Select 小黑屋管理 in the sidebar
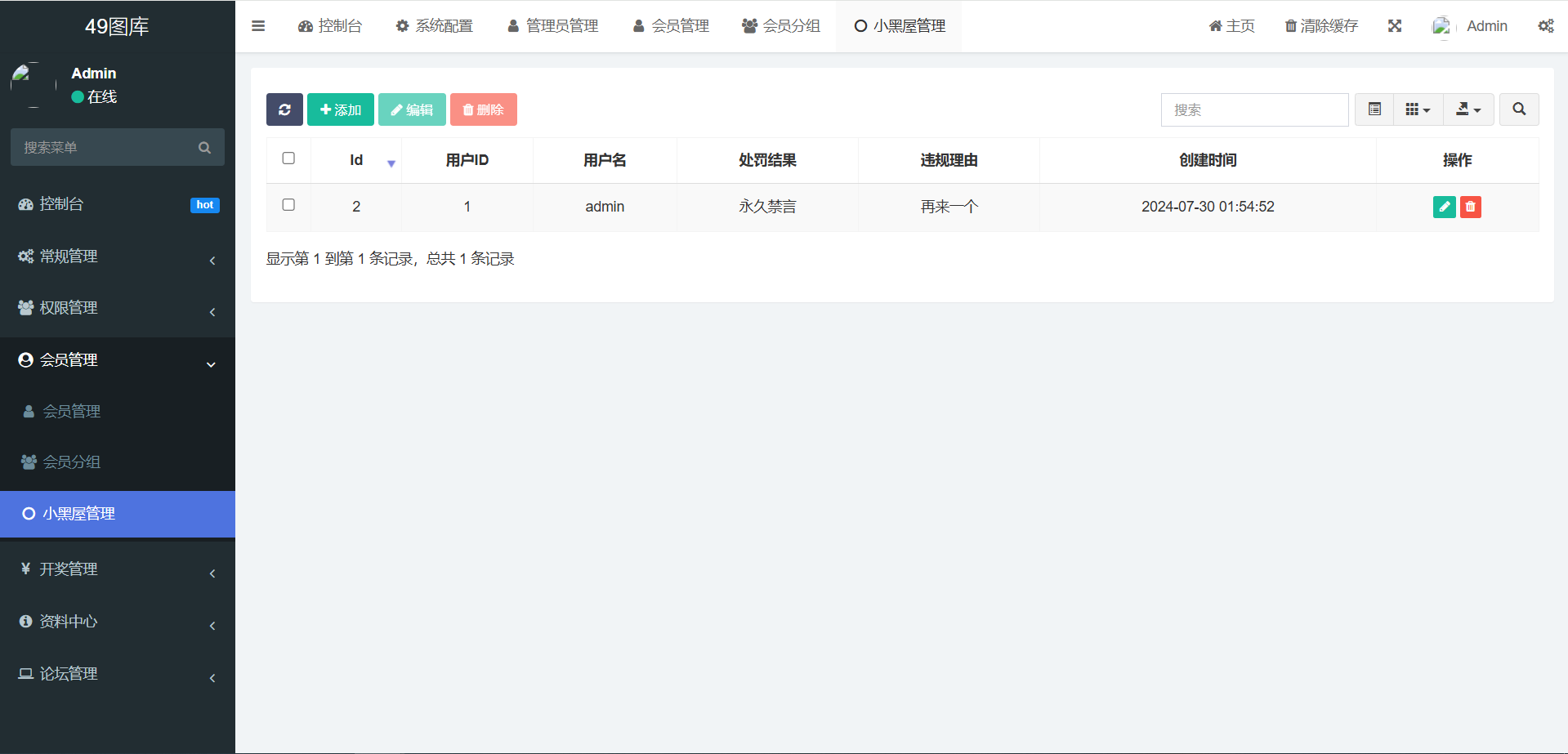Image resolution: width=1568 pixels, height=754 pixels. 118,514
